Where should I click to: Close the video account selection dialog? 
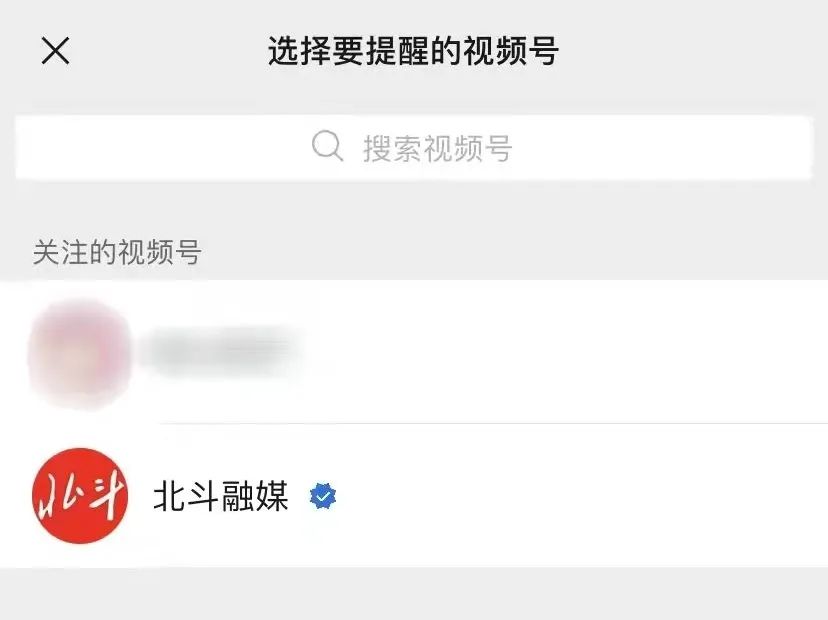[x=55, y=51]
